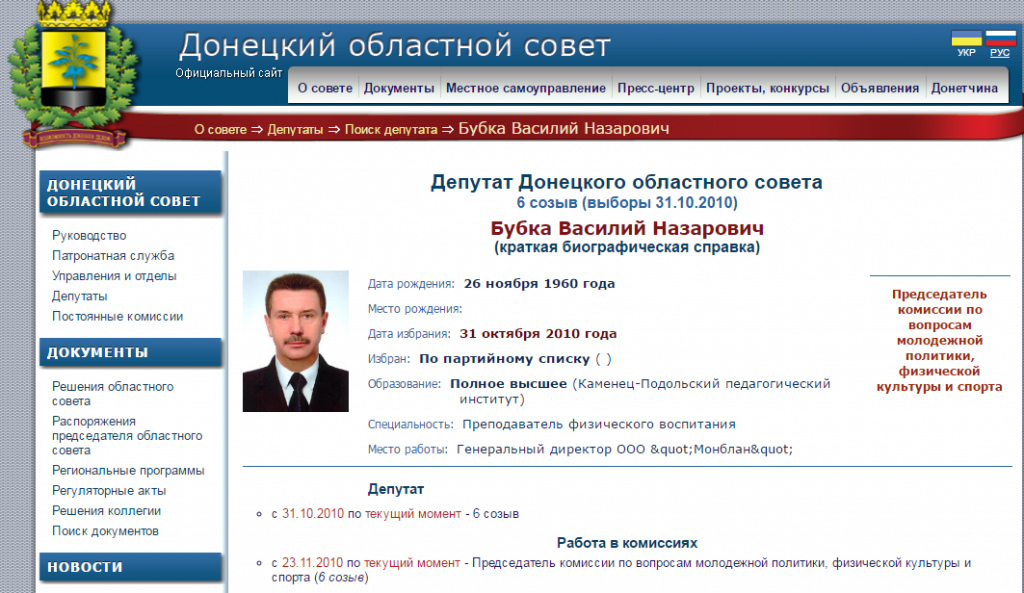Open 'Постоянные комиссии' sidebar link
Screen dimensions: 1024x593
click(x=117, y=316)
